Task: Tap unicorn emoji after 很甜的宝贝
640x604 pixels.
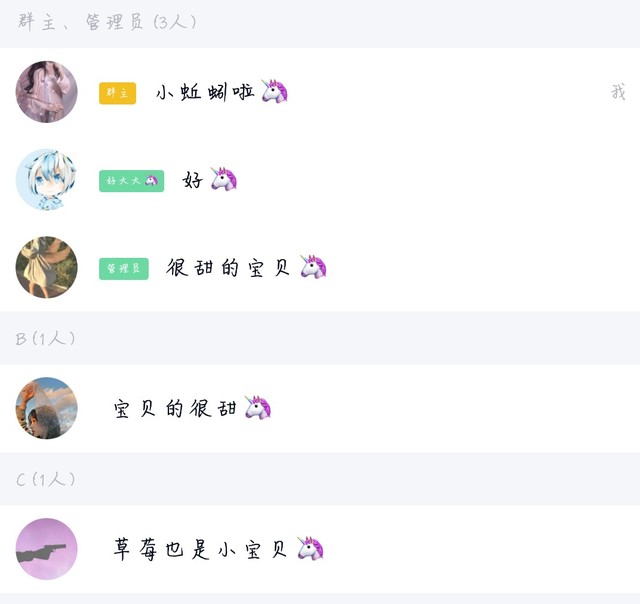Action: (313, 266)
